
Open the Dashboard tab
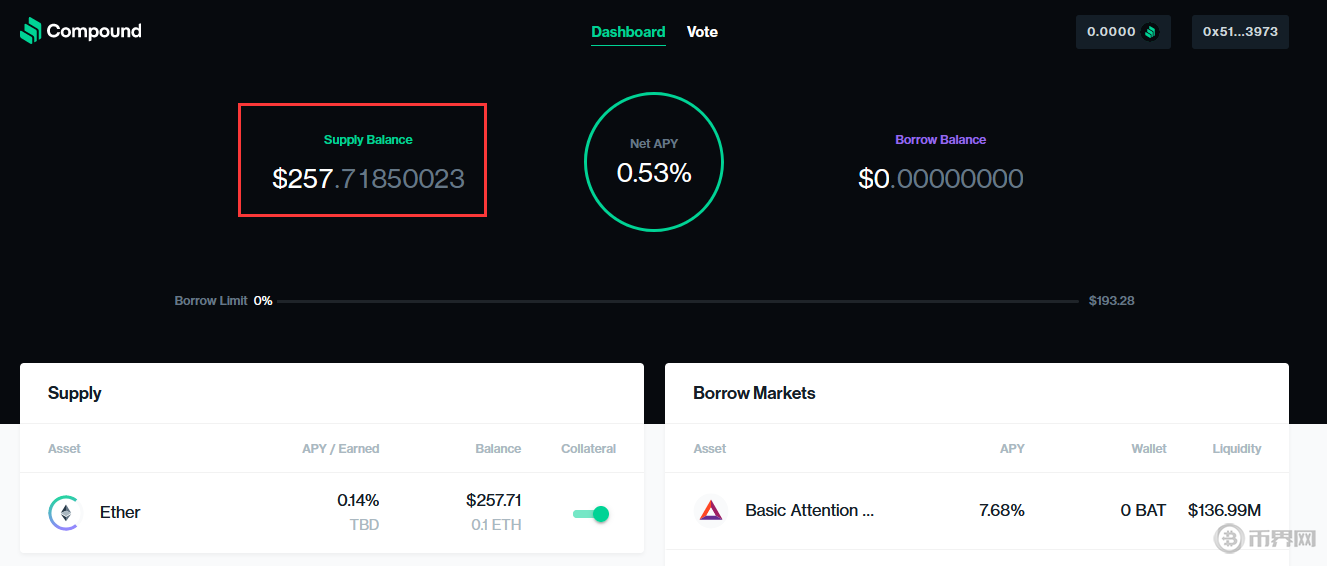pos(628,32)
